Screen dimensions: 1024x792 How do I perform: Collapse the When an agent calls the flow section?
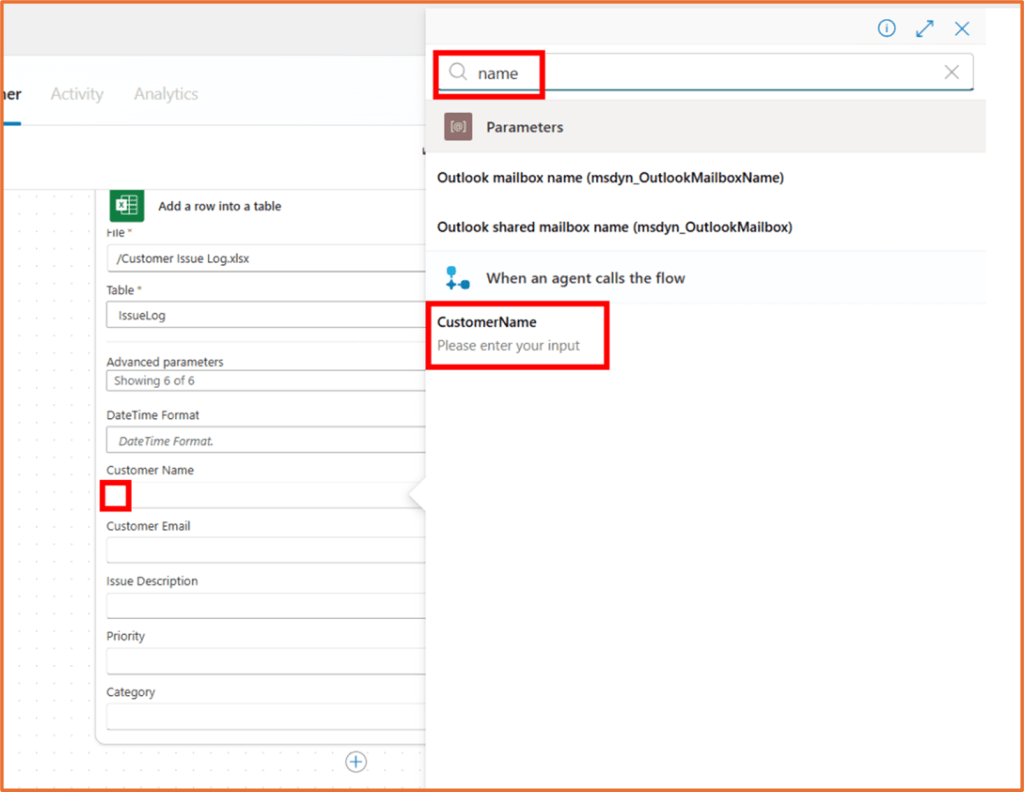tap(585, 278)
